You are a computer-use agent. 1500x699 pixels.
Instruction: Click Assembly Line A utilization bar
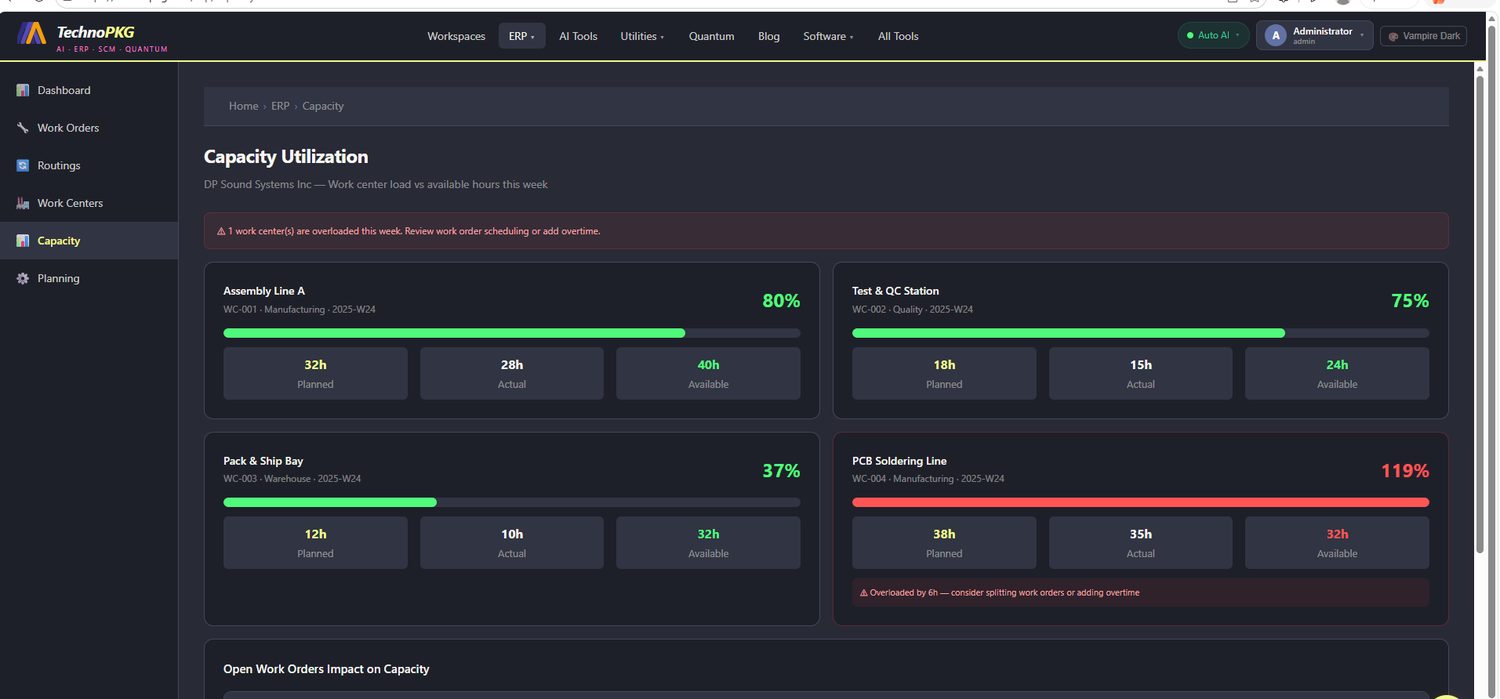(x=512, y=333)
